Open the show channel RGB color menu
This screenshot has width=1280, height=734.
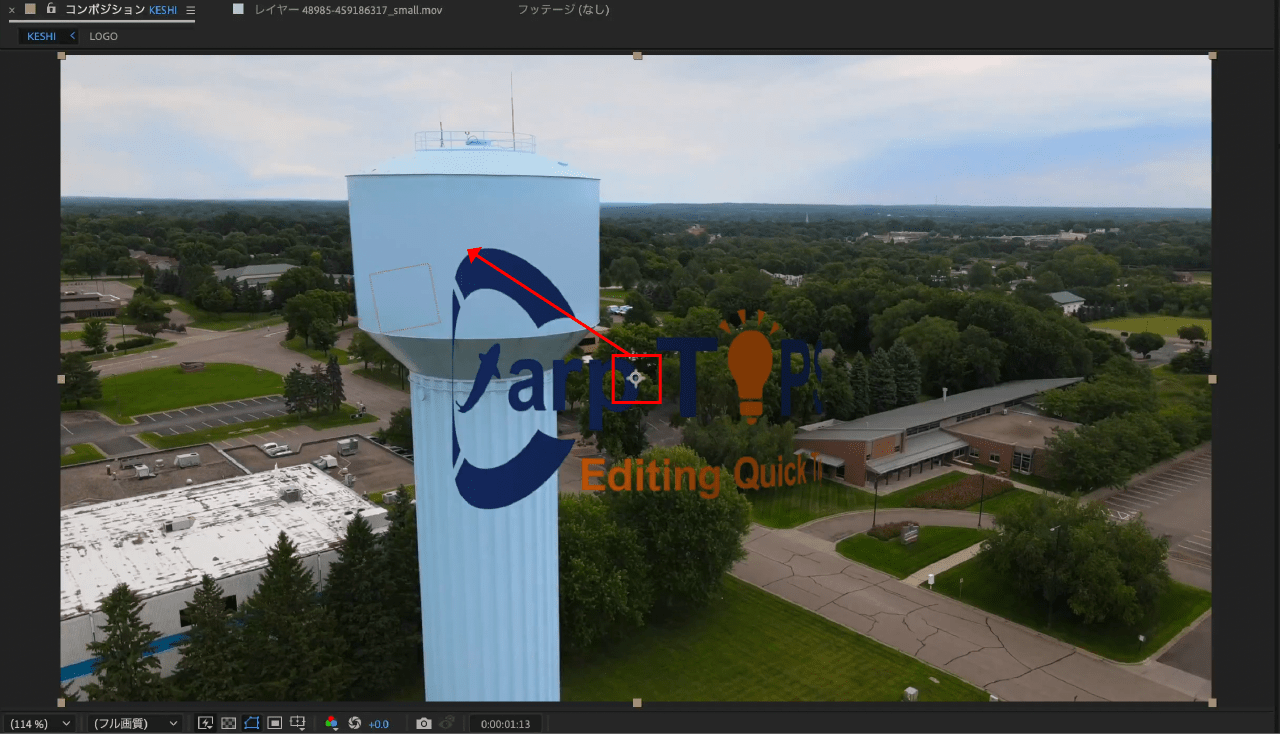pyautogui.click(x=332, y=723)
